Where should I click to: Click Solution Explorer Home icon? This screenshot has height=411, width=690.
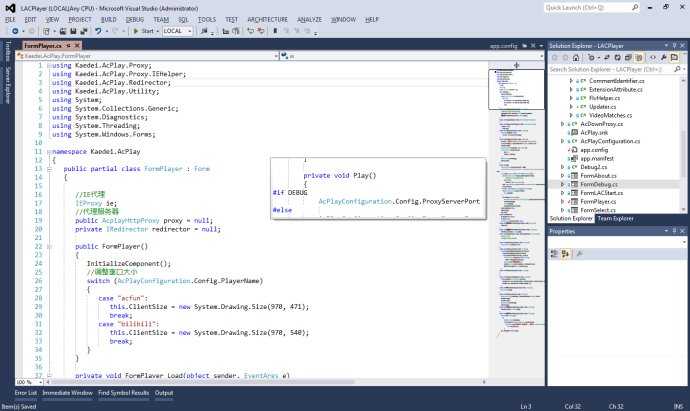576,58
